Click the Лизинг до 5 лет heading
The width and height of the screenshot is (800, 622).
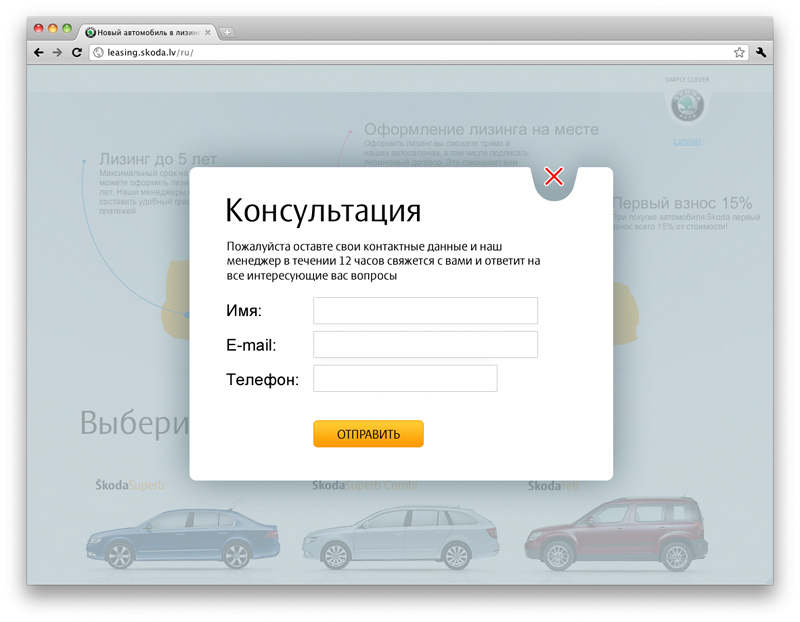[158, 159]
